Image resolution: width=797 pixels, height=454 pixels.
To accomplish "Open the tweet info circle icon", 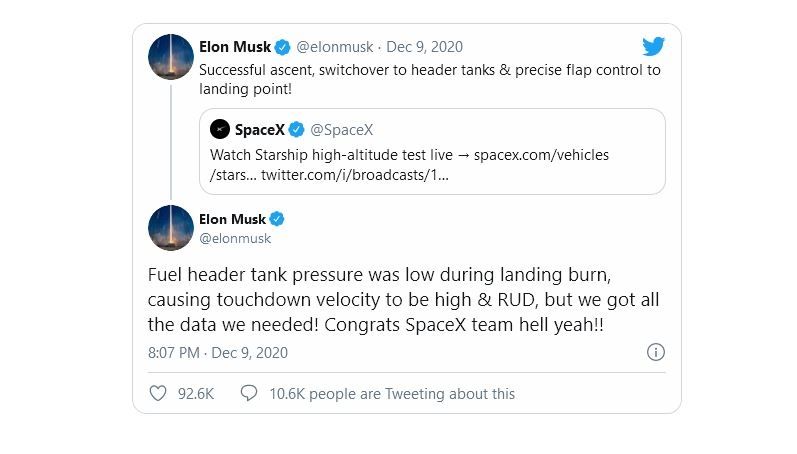I will click(x=655, y=352).
